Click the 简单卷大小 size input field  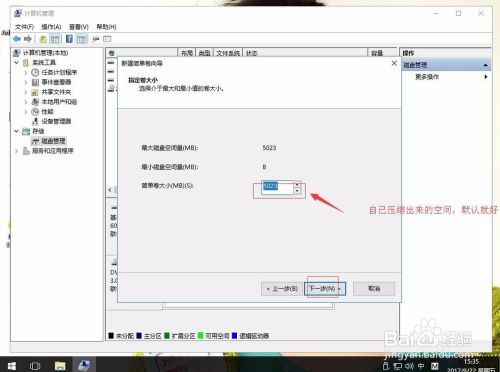click(277, 188)
